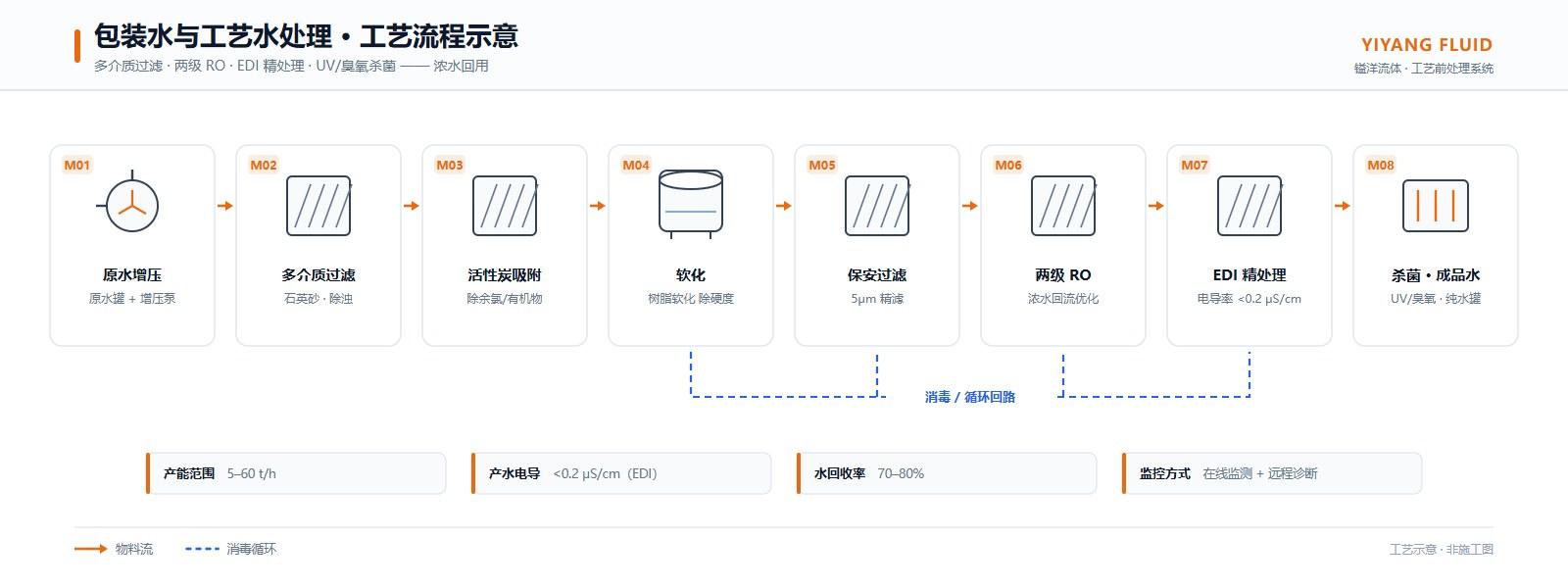Click the 5μm 精滤 description

[x=877, y=299]
